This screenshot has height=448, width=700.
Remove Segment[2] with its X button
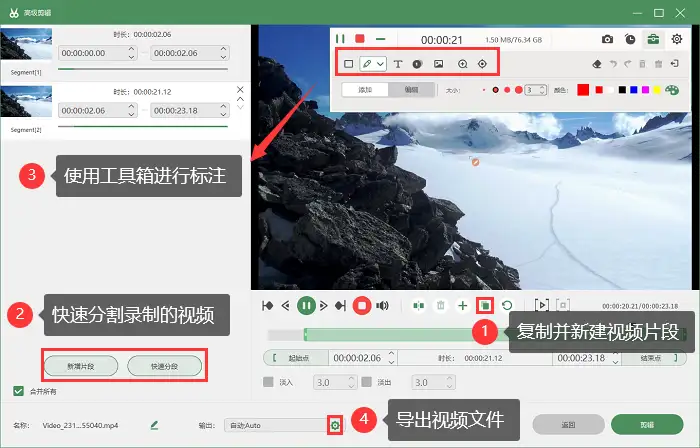tap(240, 90)
